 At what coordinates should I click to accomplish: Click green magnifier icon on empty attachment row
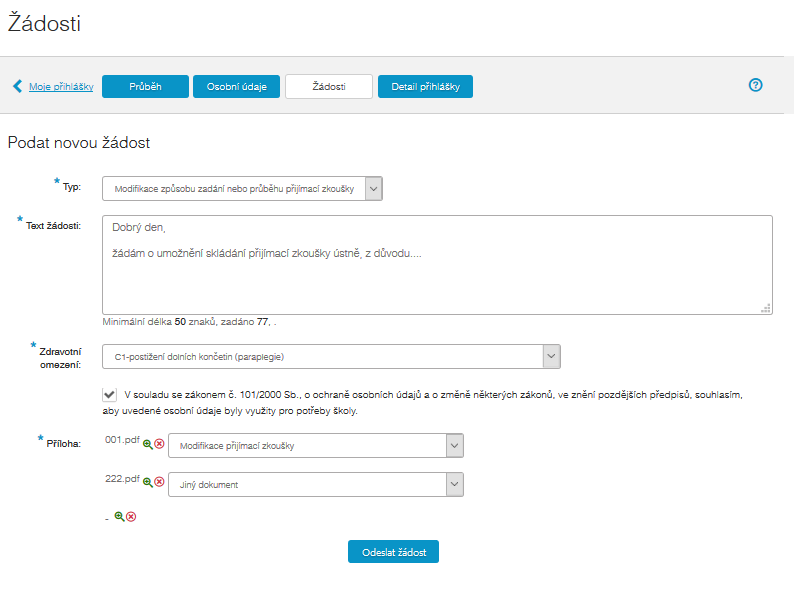(119, 517)
